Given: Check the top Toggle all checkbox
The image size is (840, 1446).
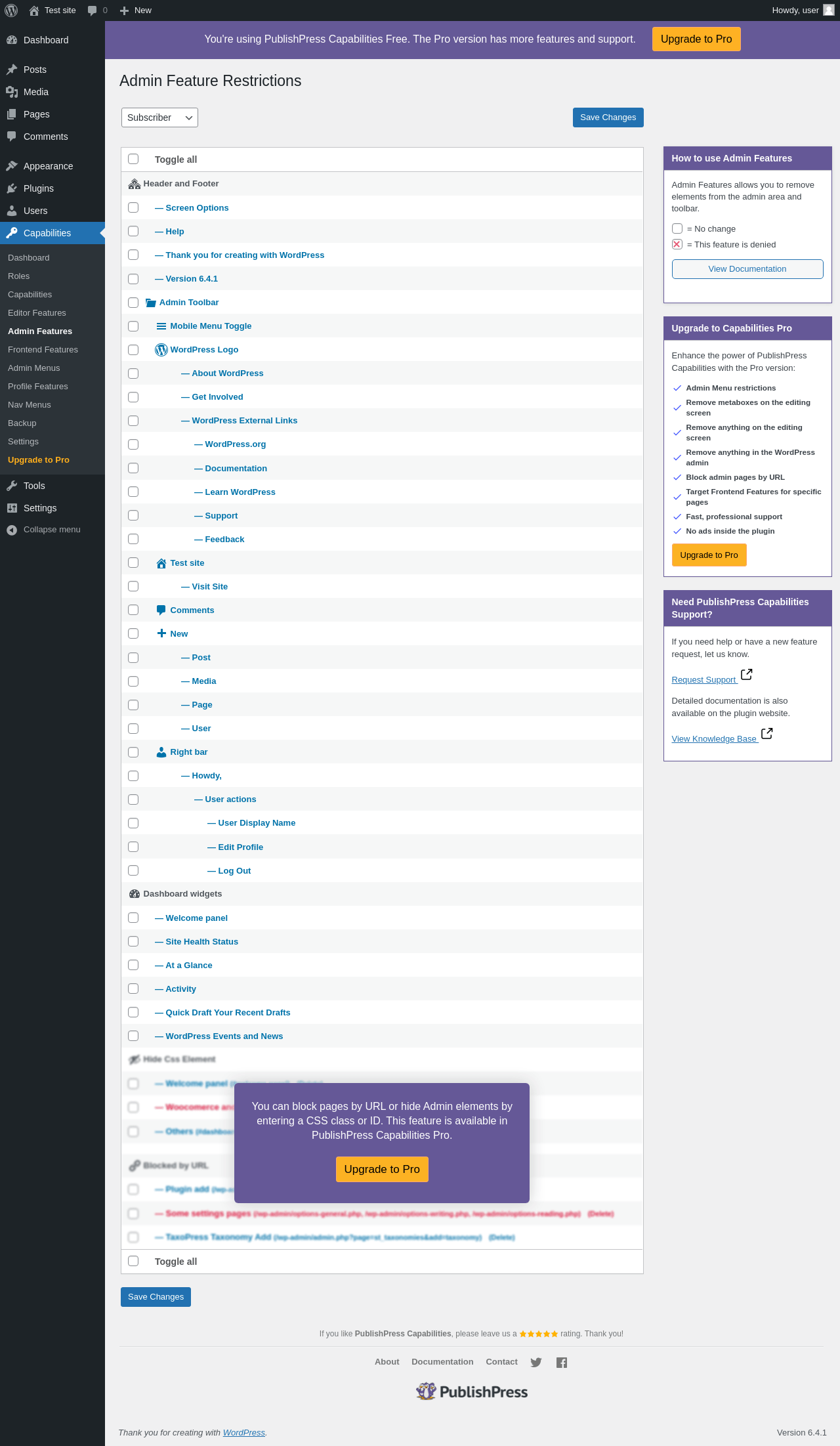Looking at the screenshot, I should pyautogui.click(x=133, y=159).
